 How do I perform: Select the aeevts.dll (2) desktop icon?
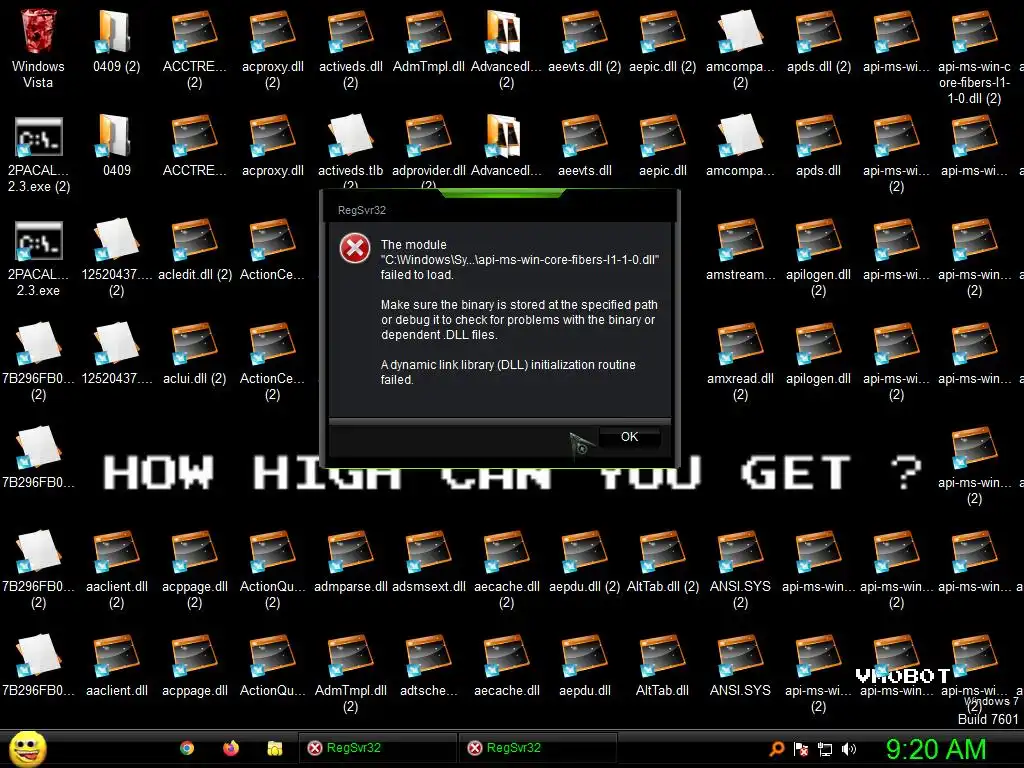click(x=584, y=41)
